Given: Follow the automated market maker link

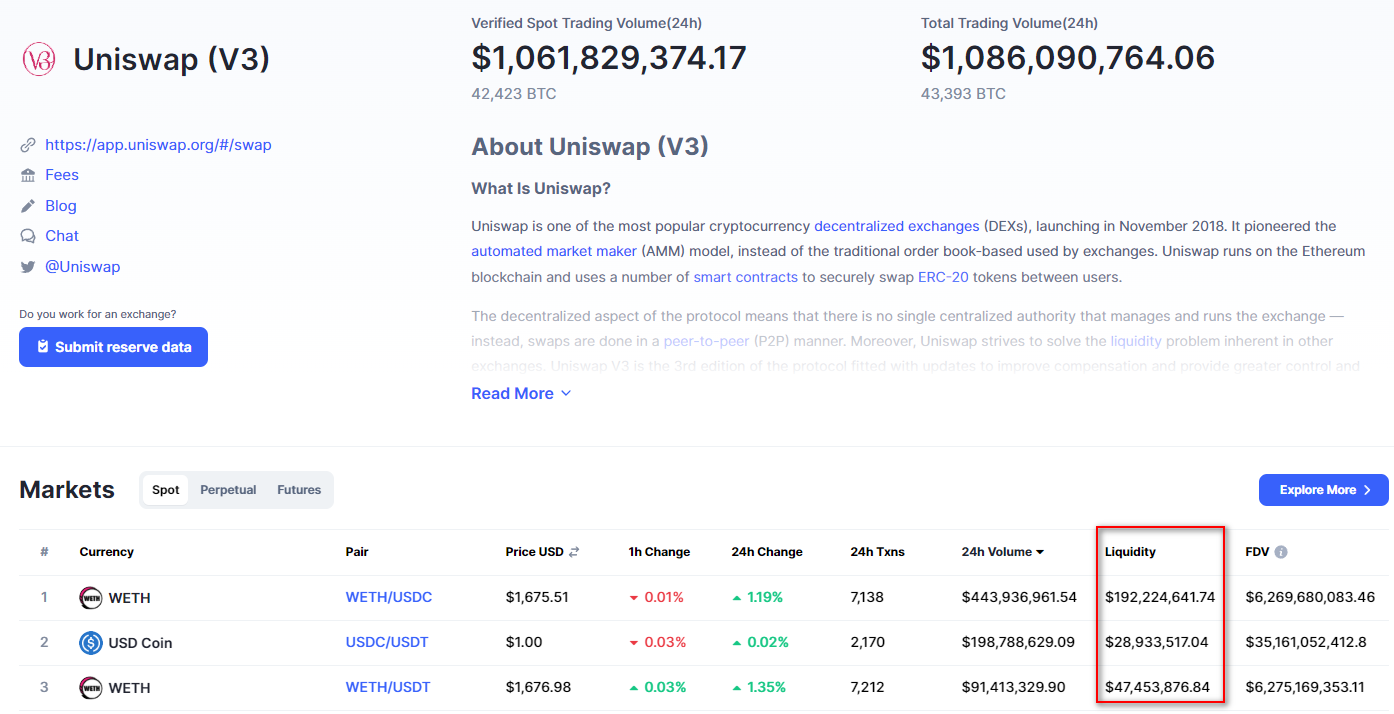Looking at the screenshot, I should tap(554, 251).
